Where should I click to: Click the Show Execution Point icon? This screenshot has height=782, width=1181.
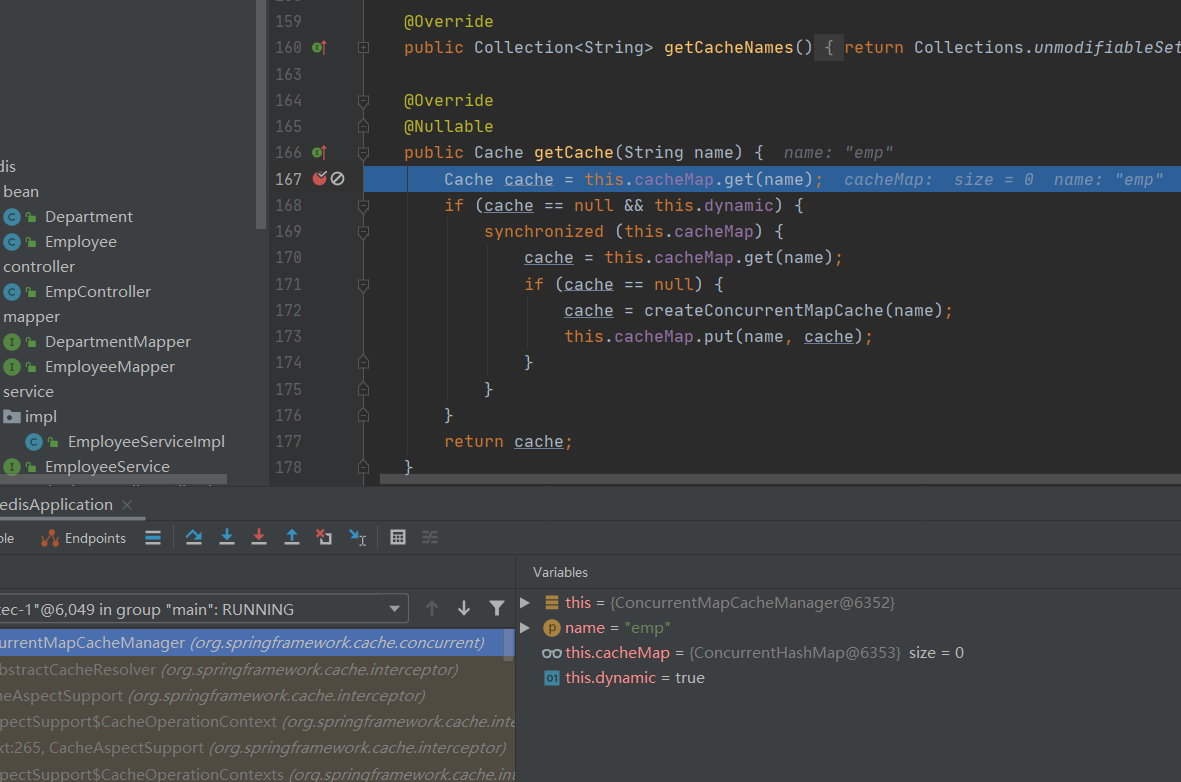point(153,537)
